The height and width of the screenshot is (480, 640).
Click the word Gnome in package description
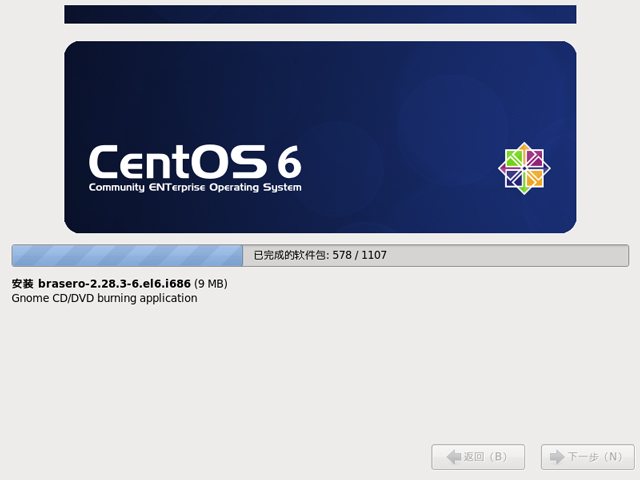point(29,298)
